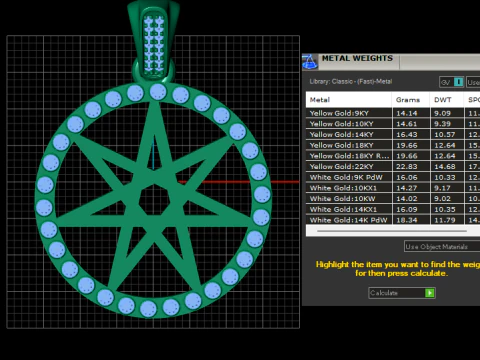Click the 16.06 grams cell
The image size is (480, 360).
[x=411, y=177]
